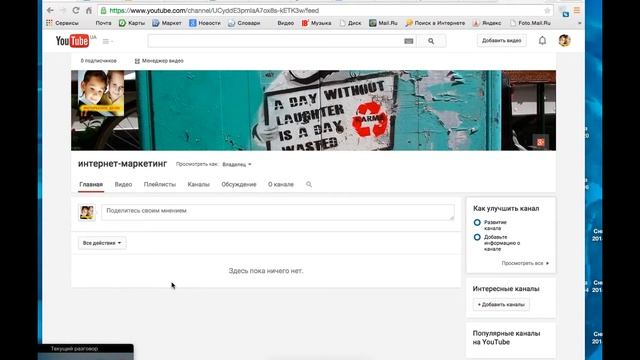Image resolution: width=640 pixels, height=360 pixels.
Task: Open the Яндекс bookmark
Action: tap(487, 23)
